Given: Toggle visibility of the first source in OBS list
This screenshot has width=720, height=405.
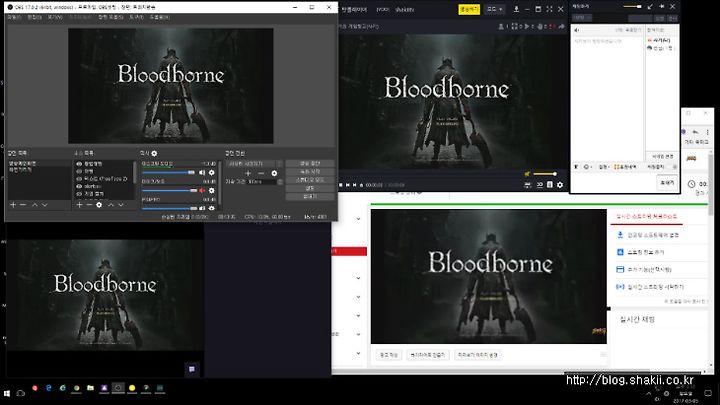Looking at the screenshot, I should [x=79, y=164].
